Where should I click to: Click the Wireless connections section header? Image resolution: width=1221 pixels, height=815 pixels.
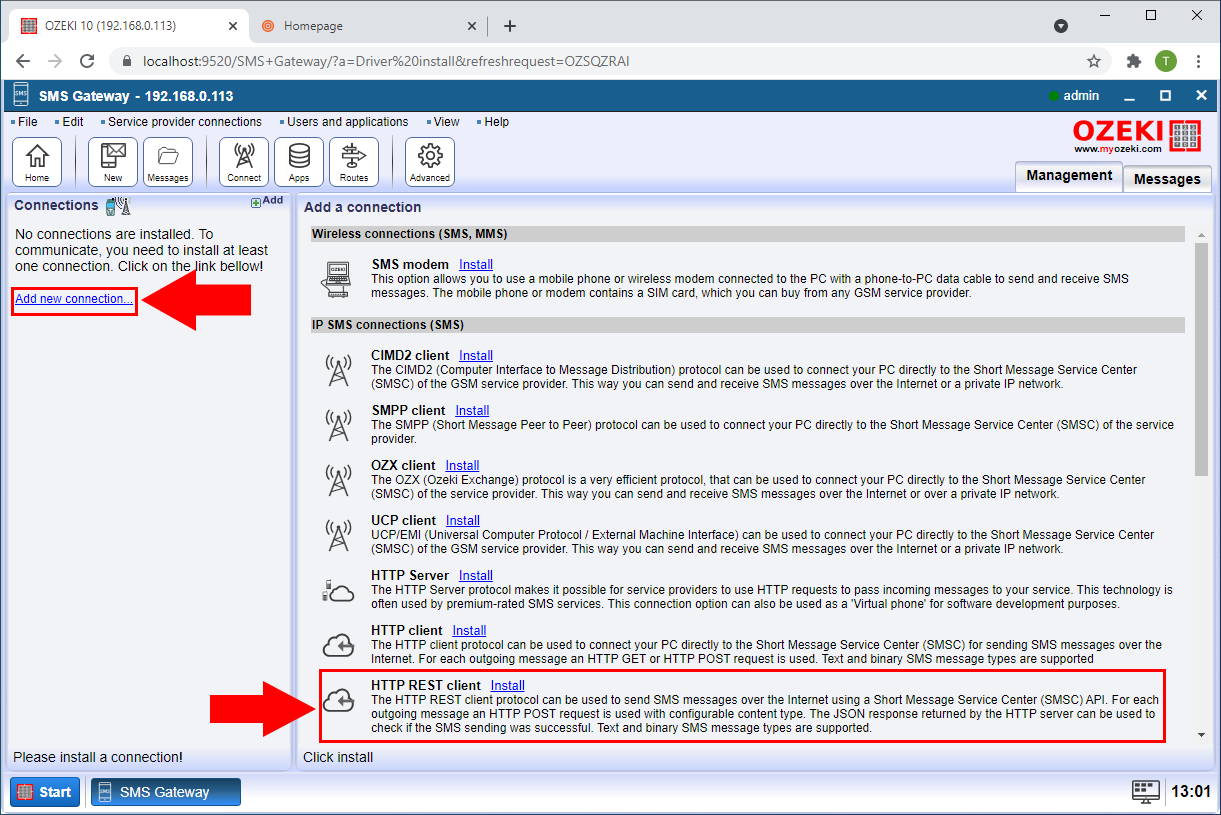coord(747,234)
